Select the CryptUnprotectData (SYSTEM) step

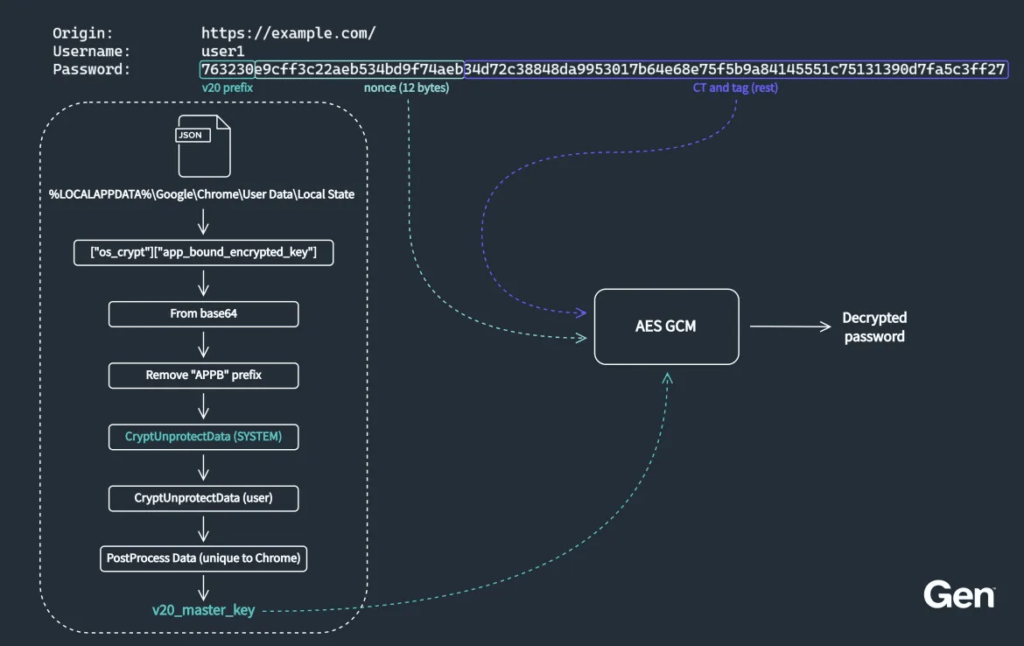(x=203, y=437)
